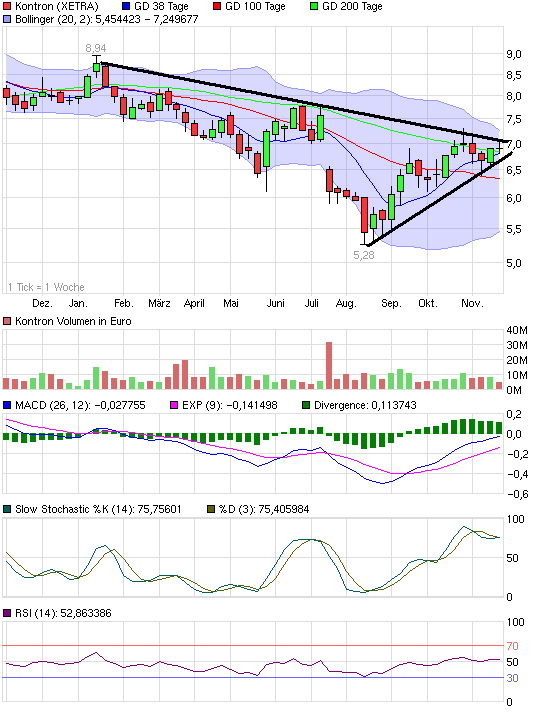
Task: Click the green Divergence legend swatch
Action: (306, 405)
